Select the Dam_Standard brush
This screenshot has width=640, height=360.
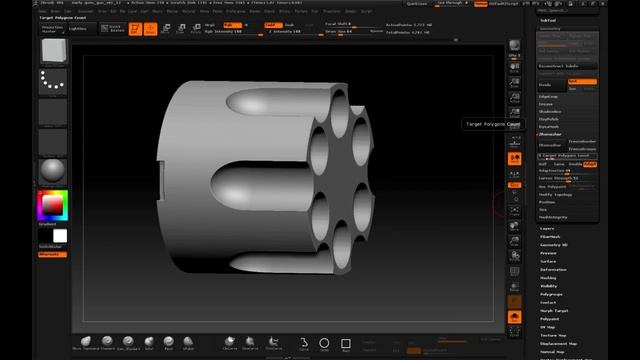pyautogui.click(x=128, y=343)
